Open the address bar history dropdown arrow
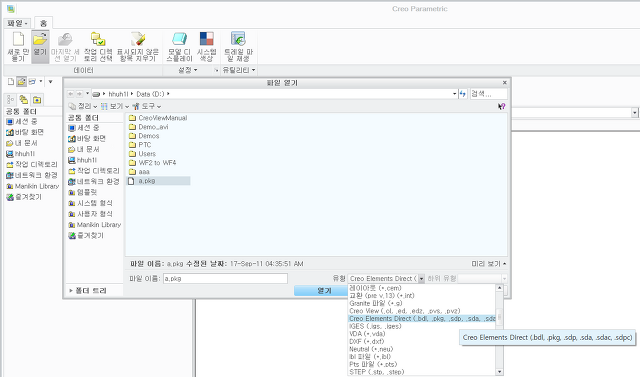The height and width of the screenshot is (377, 640). (455, 94)
